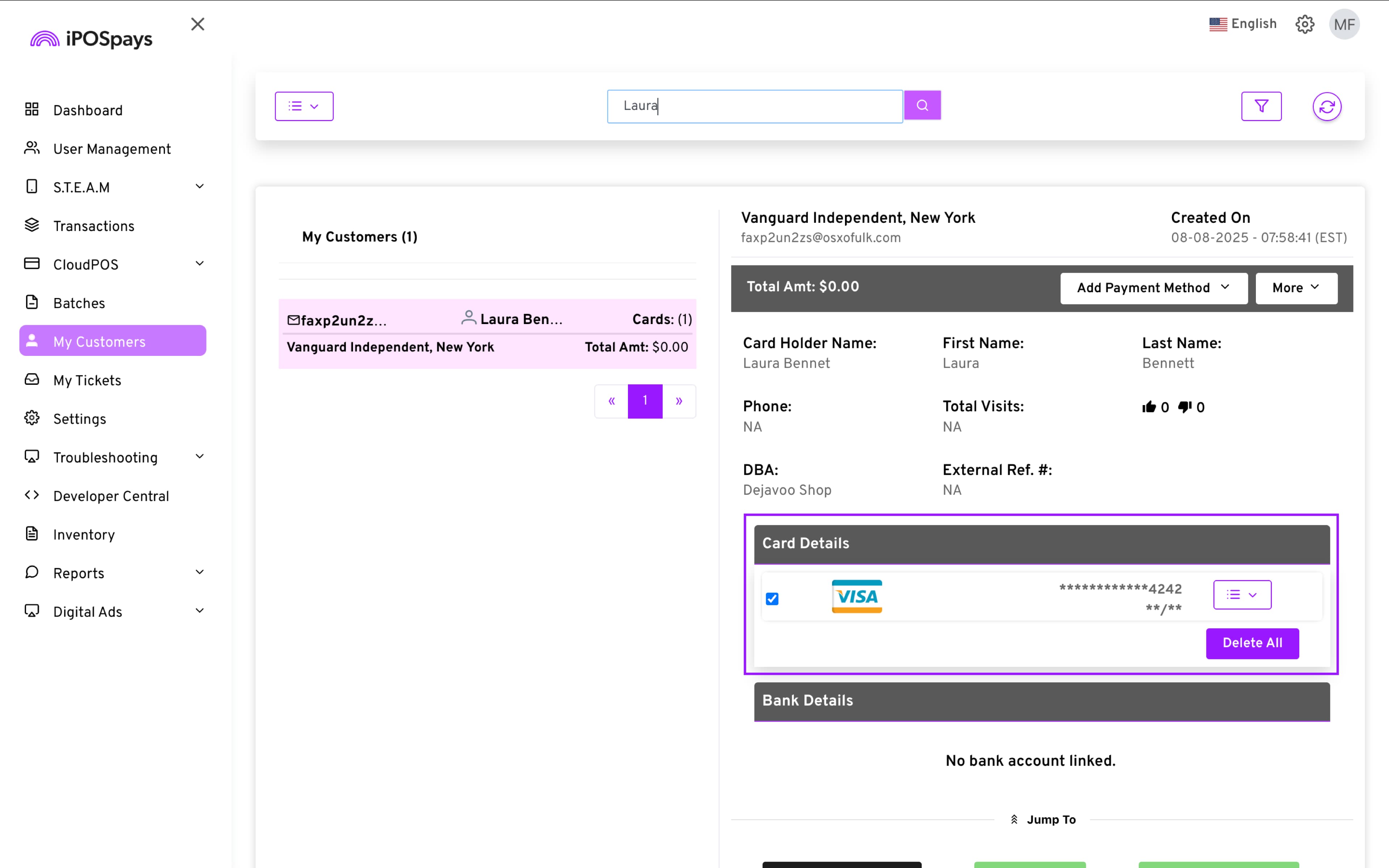Click the refresh circular arrows icon

(1326, 106)
